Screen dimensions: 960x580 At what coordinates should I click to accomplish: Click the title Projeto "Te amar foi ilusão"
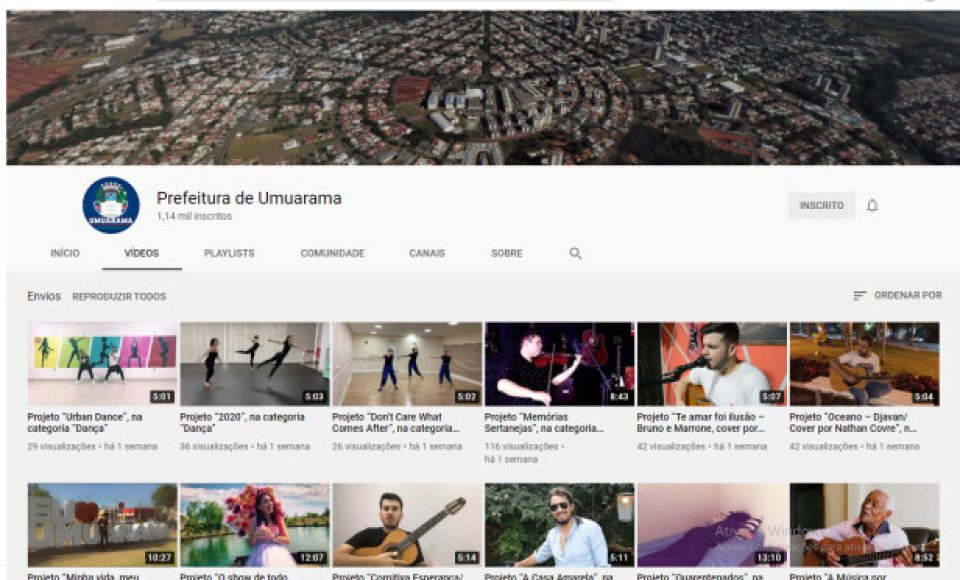[x=700, y=423]
